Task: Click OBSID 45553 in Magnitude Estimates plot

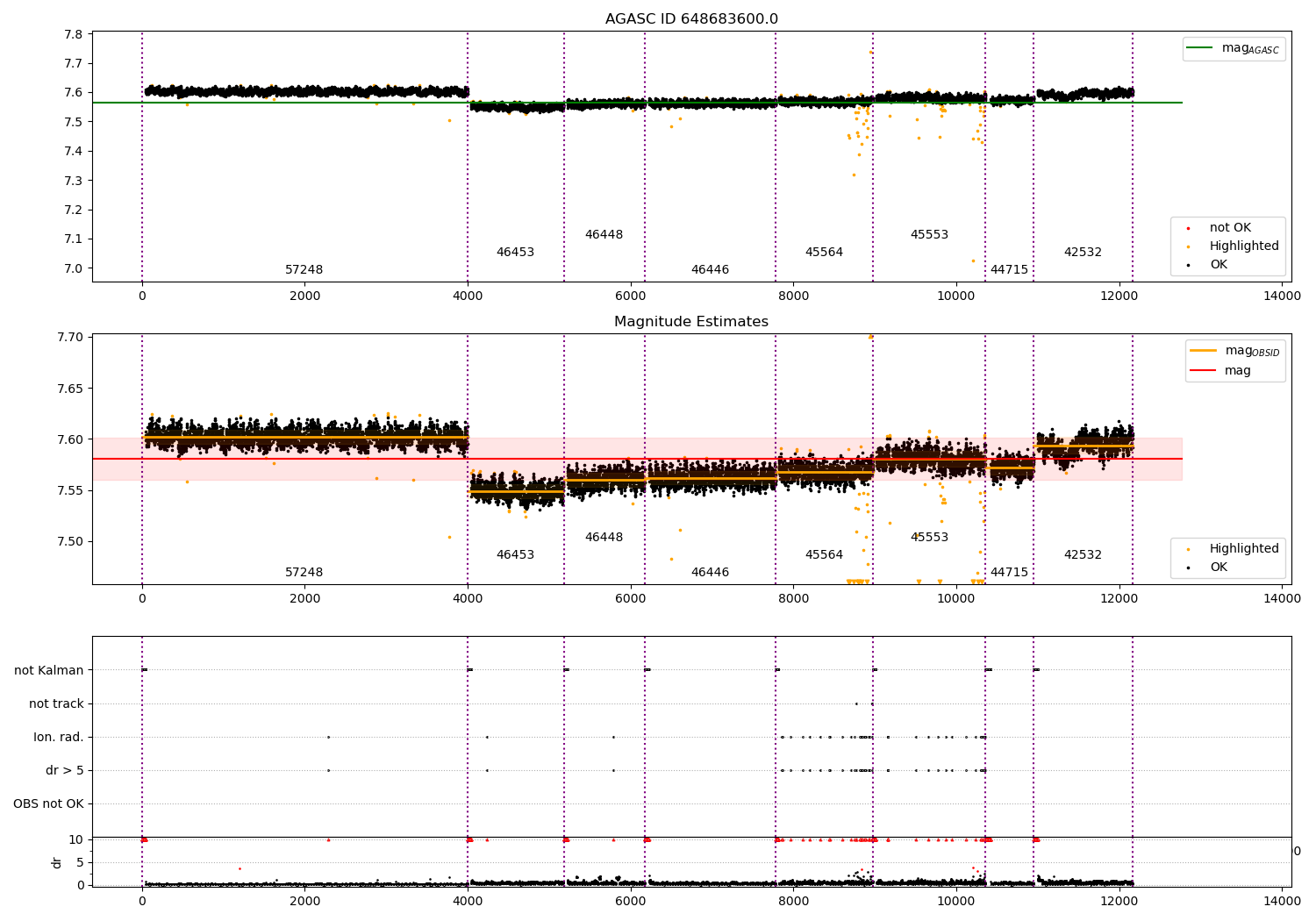Action: click(929, 538)
